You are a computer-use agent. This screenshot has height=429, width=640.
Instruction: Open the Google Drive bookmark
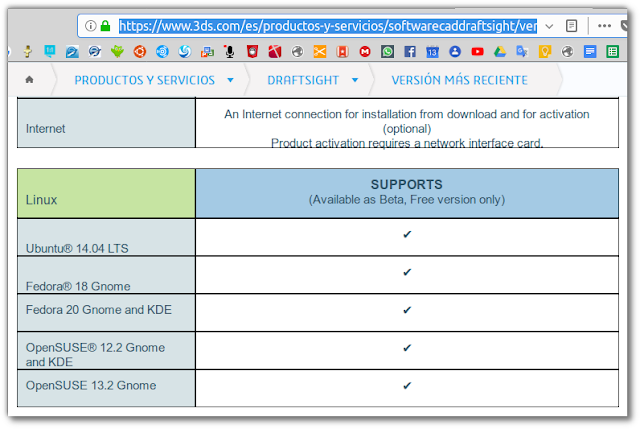[500, 52]
